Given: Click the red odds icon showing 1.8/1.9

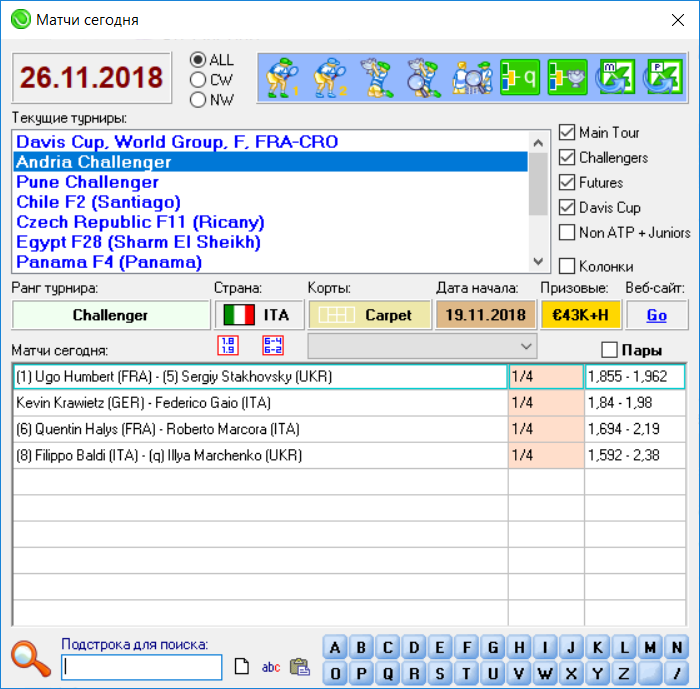Looking at the screenshot, I should pyautogui.click(x=228, y=346).
